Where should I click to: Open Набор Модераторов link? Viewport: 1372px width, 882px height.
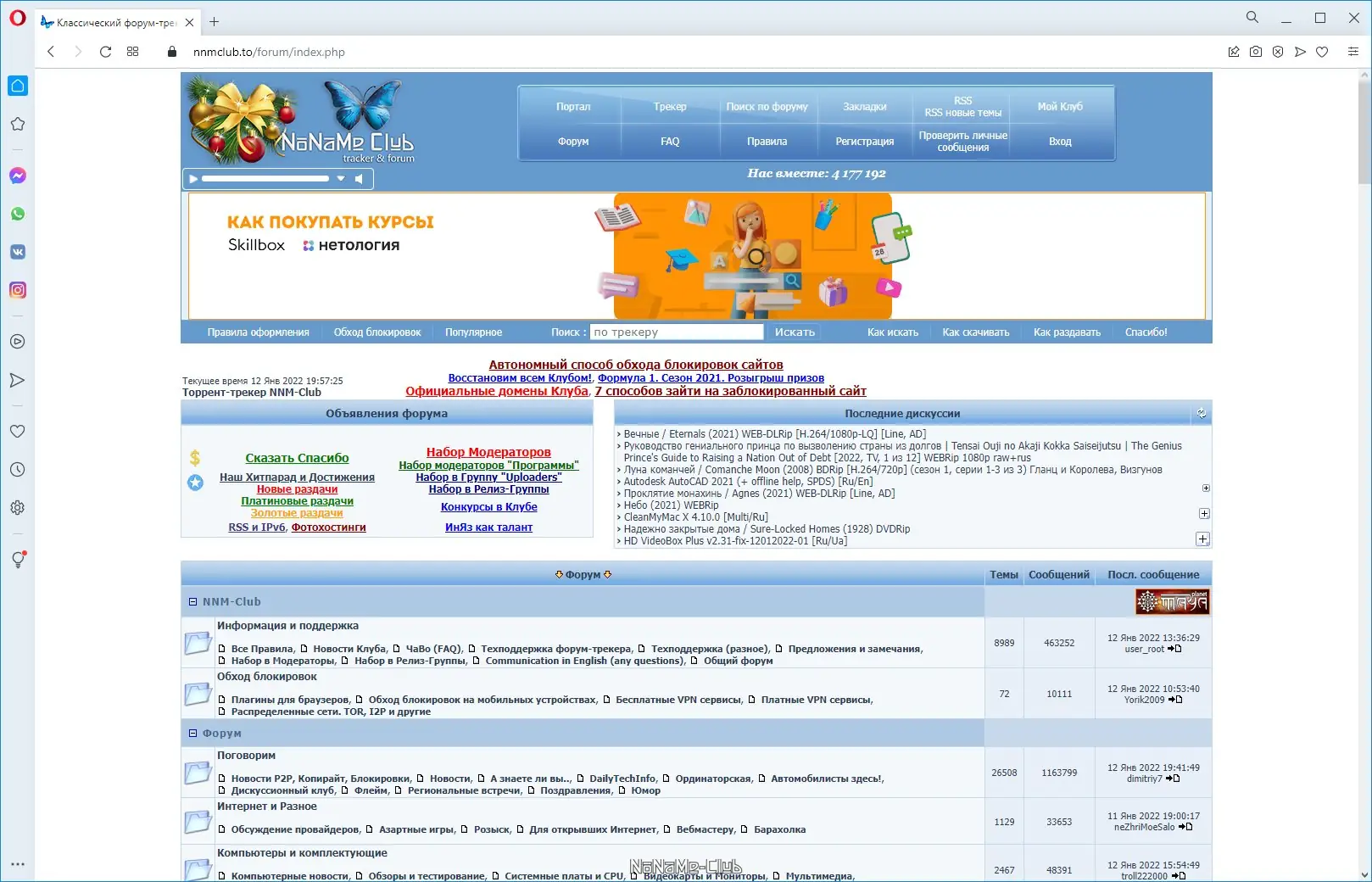pos(488,452)
